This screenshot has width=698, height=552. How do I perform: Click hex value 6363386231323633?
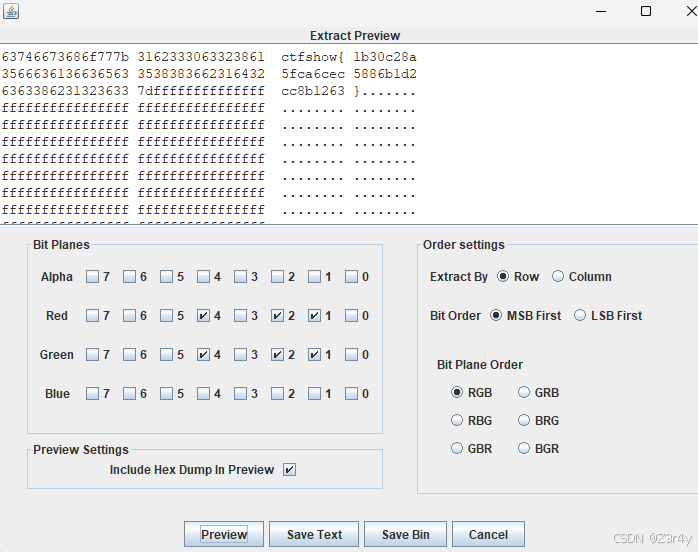(x=65, y=91)
